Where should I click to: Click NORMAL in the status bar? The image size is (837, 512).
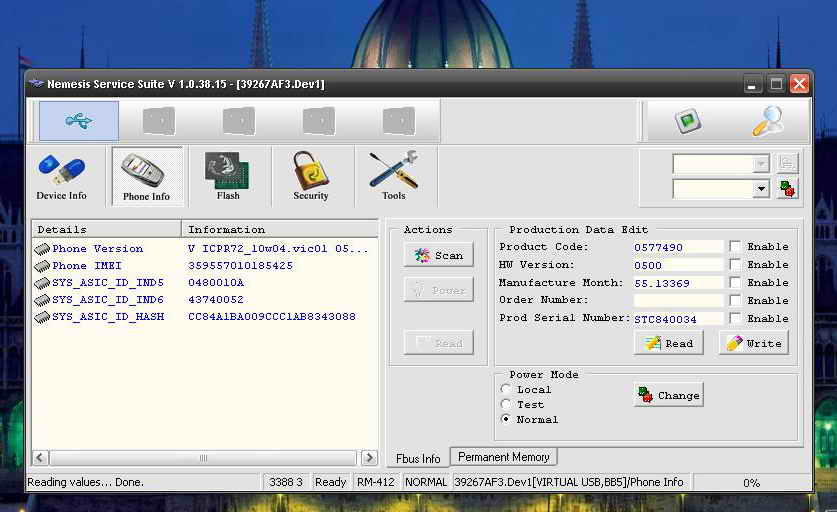point(425,482)
